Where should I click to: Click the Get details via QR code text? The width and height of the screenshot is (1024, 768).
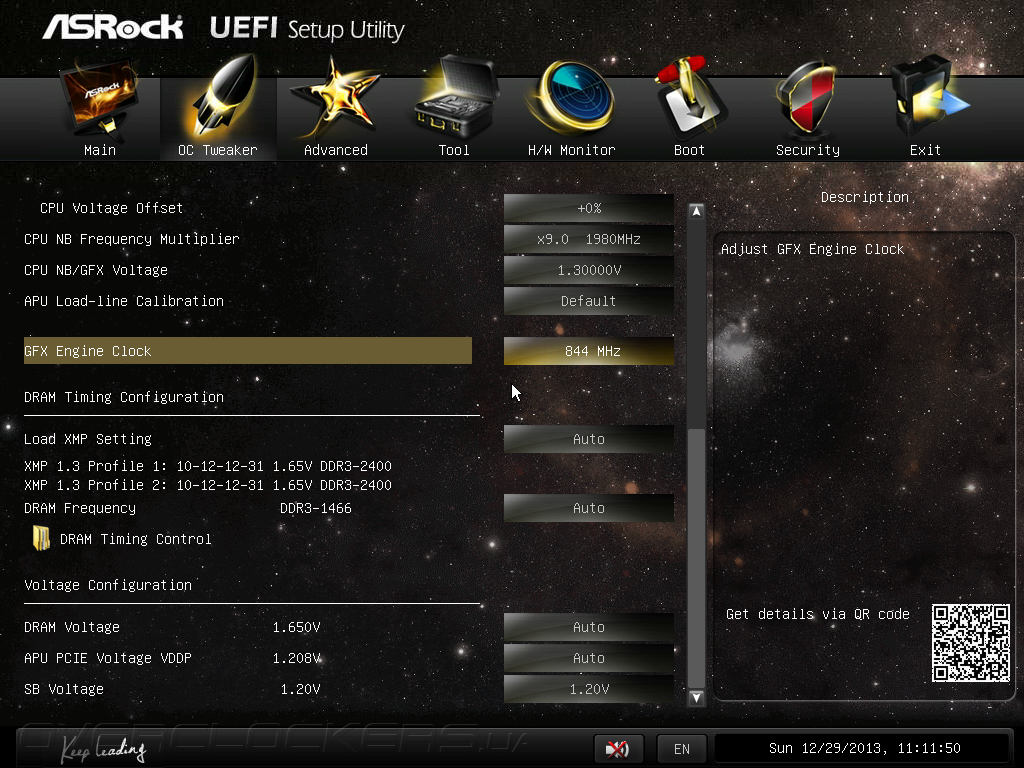(818, 614)
